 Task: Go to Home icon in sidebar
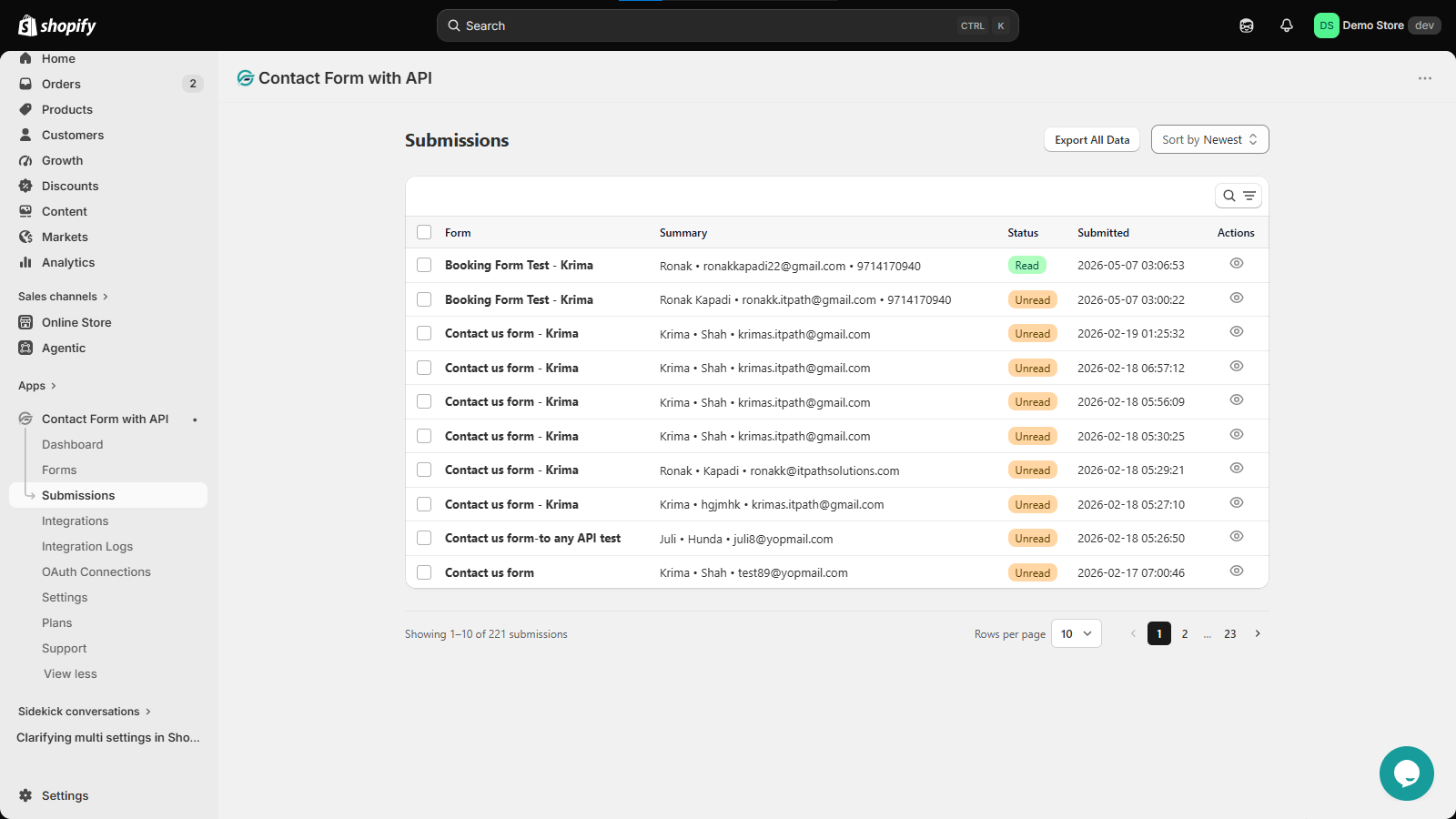(25, 58)
